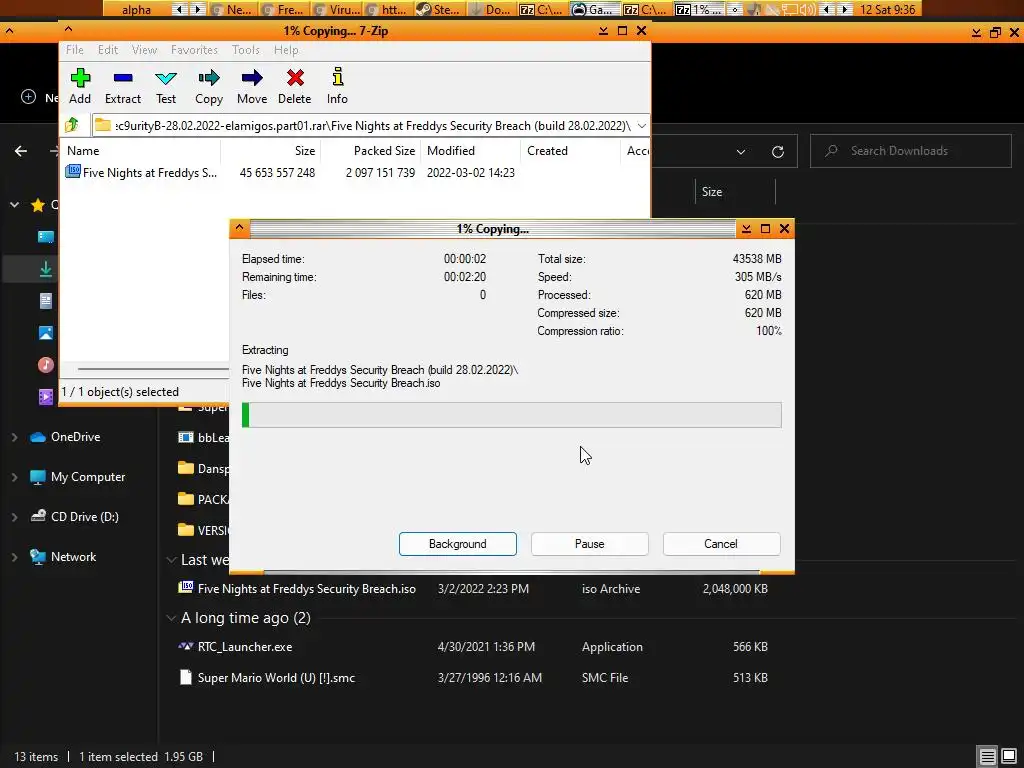Click the Move toolbar icon in 7-Zip

252,78
